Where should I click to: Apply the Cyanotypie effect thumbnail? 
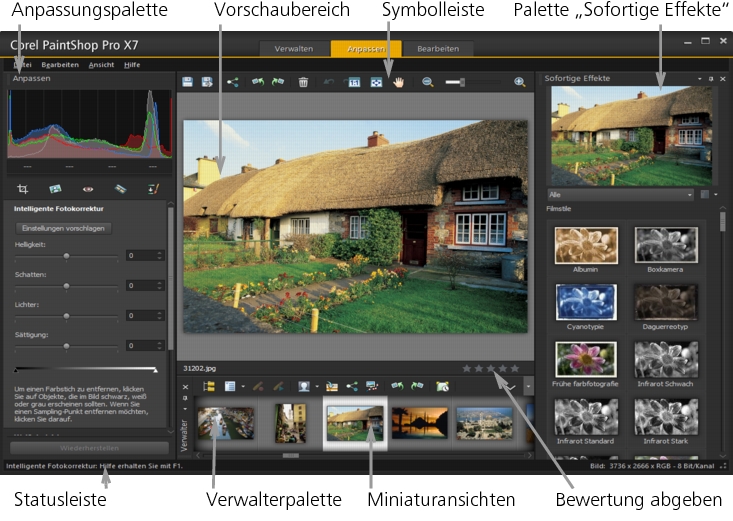[x=586, y=301]
